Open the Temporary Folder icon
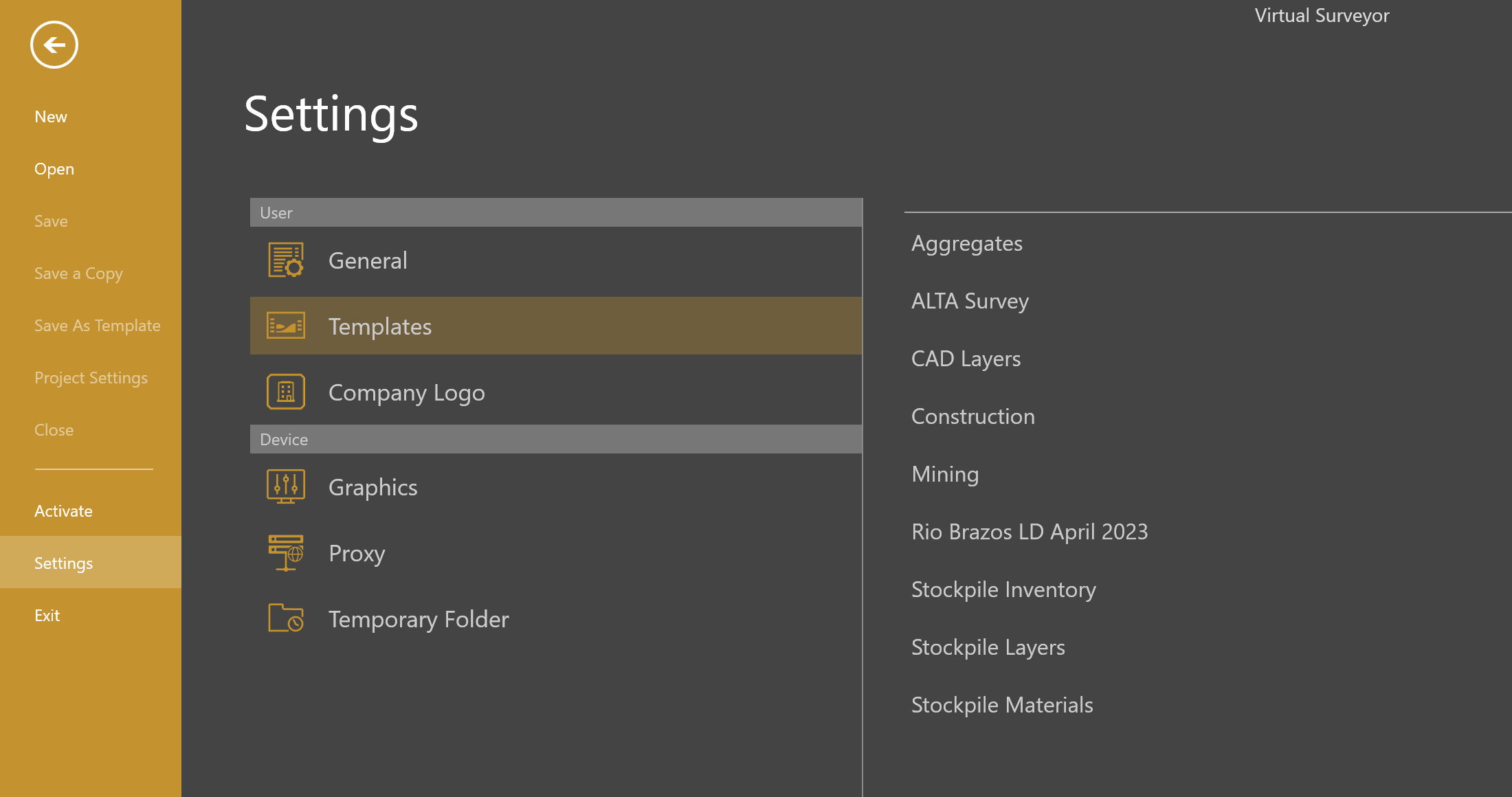This screenshot has height=797, width=1512. 285,618
